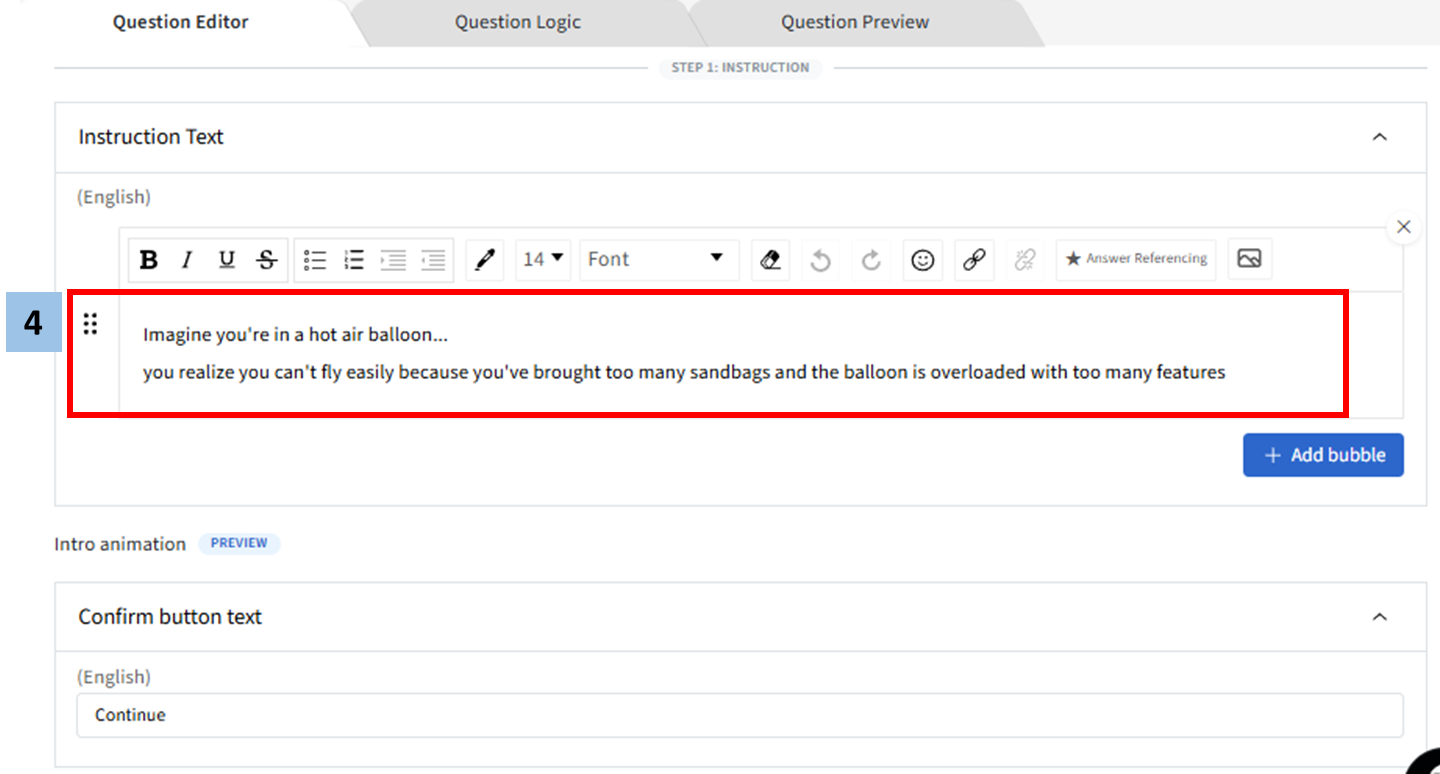Toggle underline formatting

(x=227, y=260)
